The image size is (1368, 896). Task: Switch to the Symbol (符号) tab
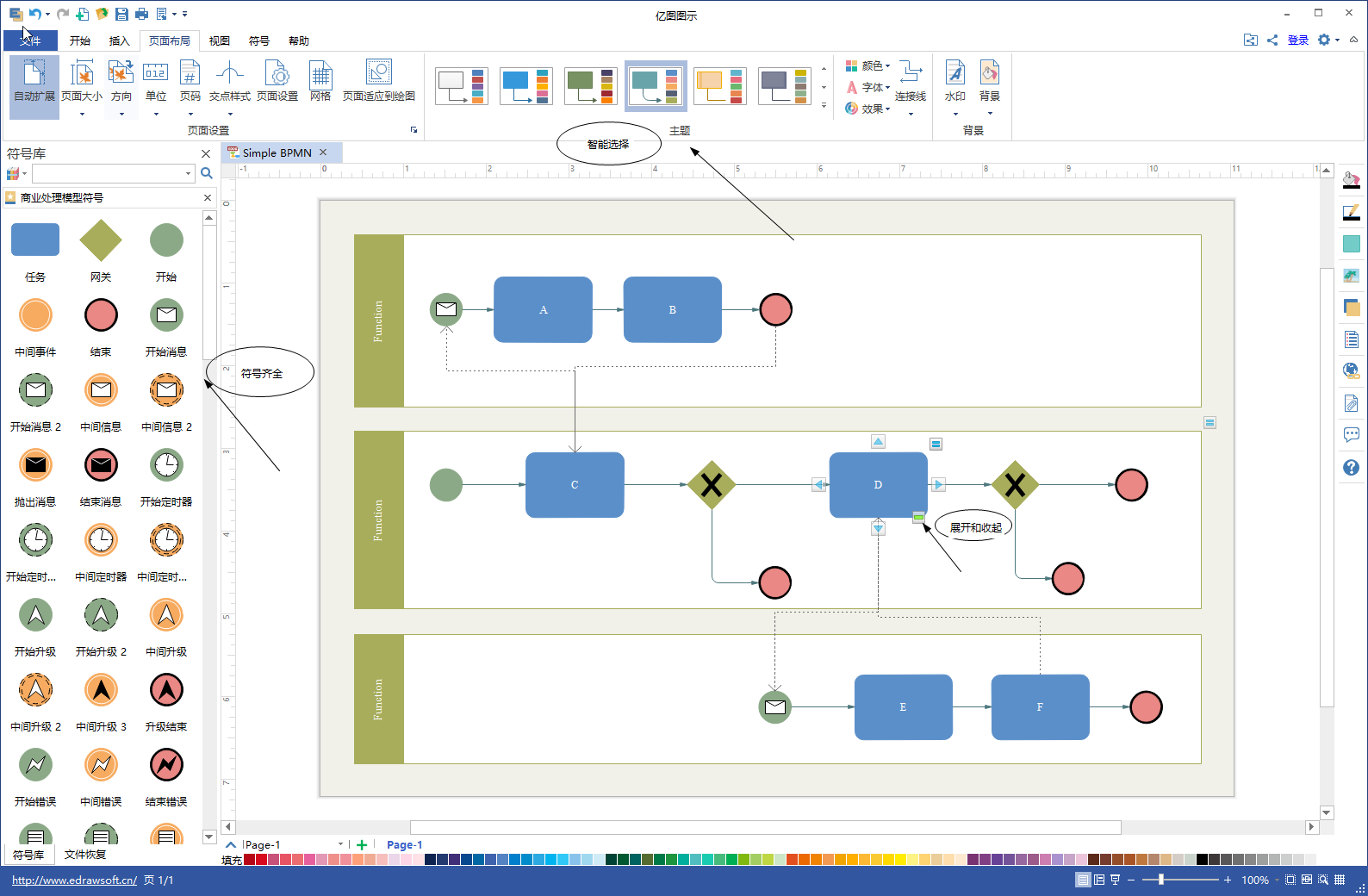click(259, 40)
